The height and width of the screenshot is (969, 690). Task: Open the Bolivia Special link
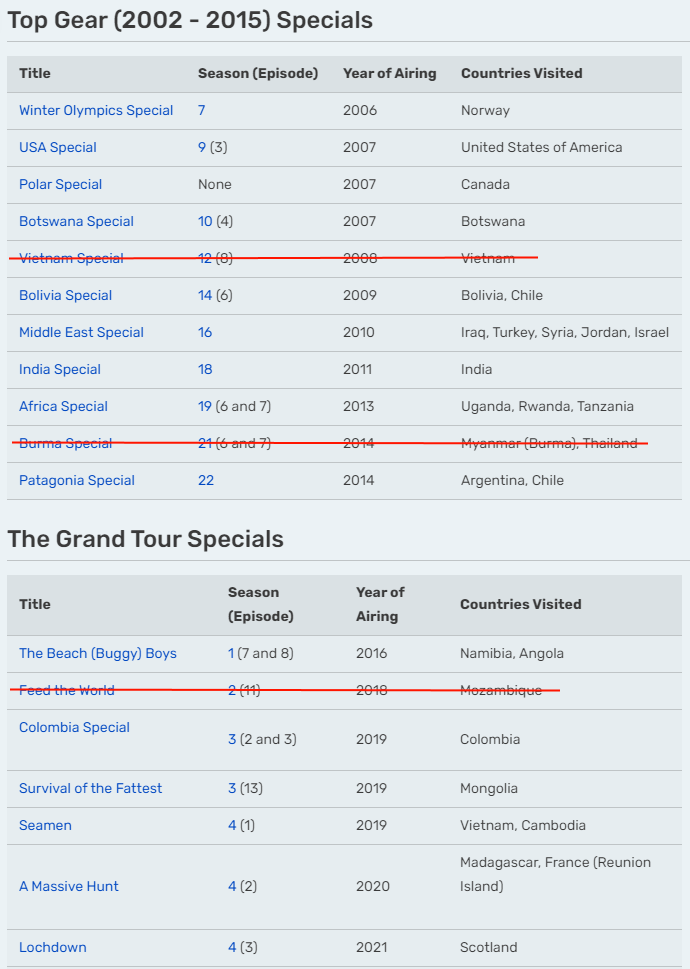65,295
